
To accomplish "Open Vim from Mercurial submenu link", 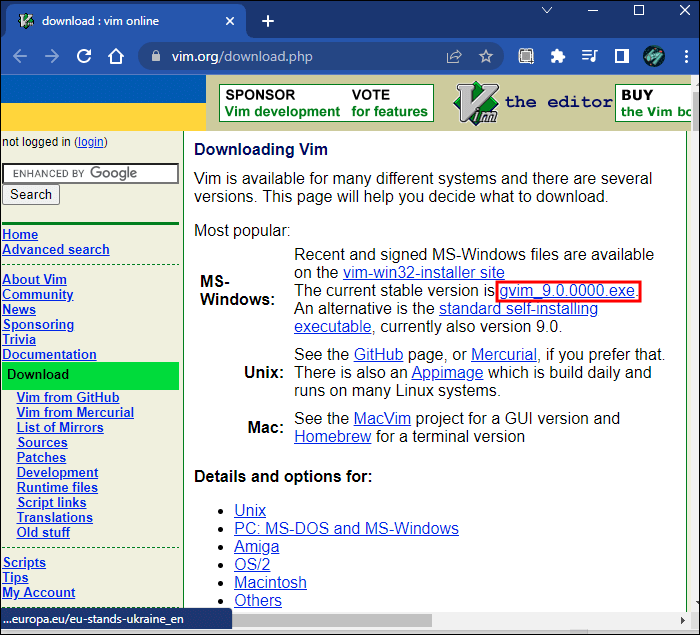I will pos(75,412).
